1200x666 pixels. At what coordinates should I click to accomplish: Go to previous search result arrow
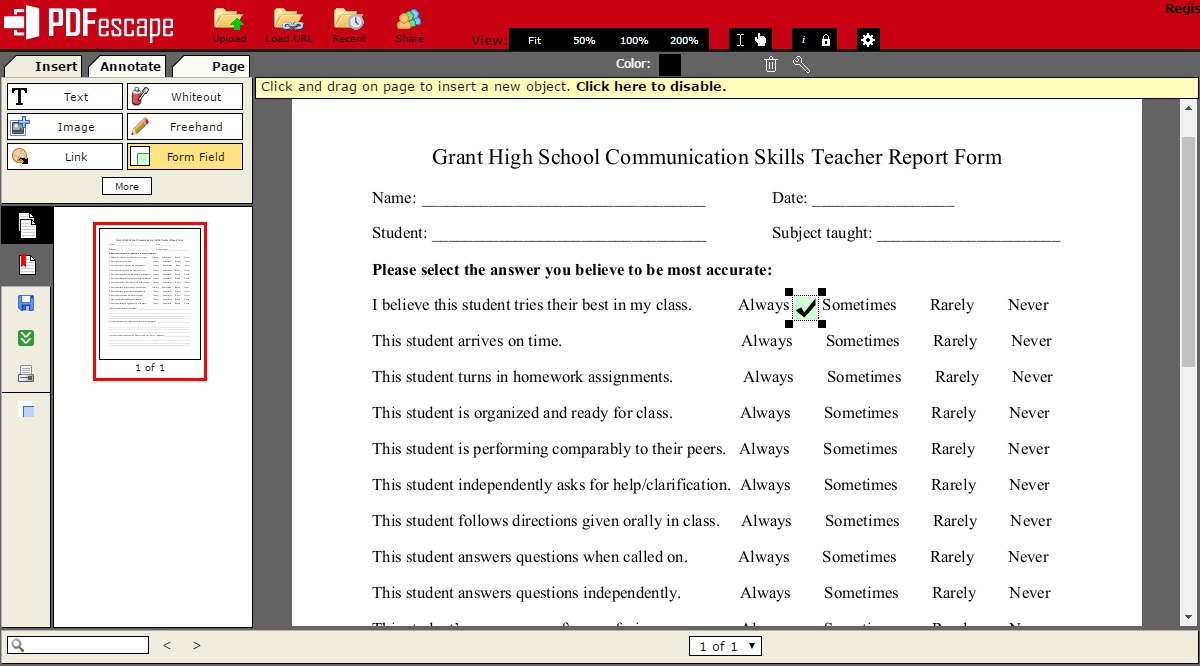coord(167,646)
